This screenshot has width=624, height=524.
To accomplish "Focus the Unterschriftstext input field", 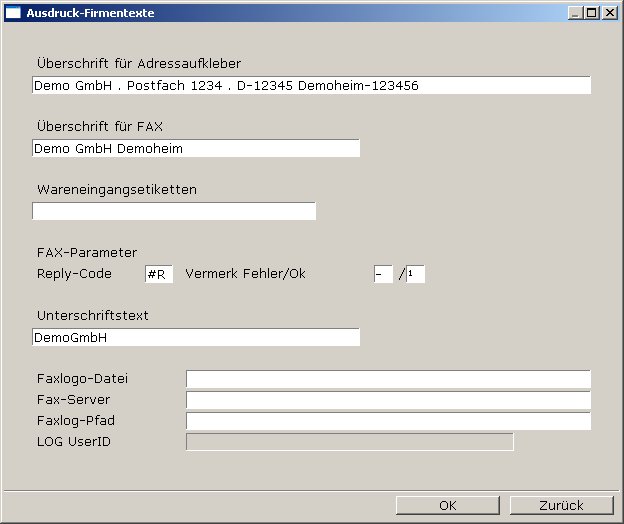I will point(195,338).
